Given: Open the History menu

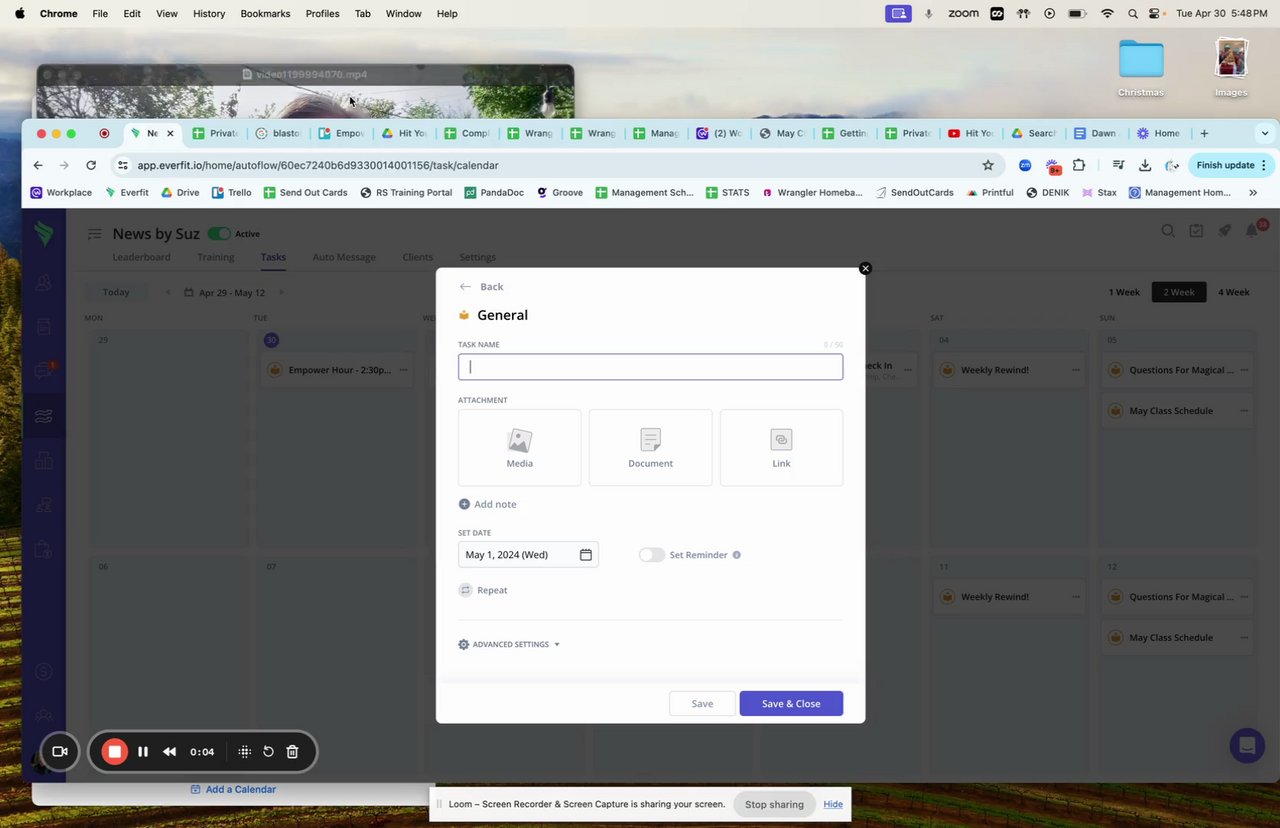Looking at the screenshot, I should pos(209,13).
